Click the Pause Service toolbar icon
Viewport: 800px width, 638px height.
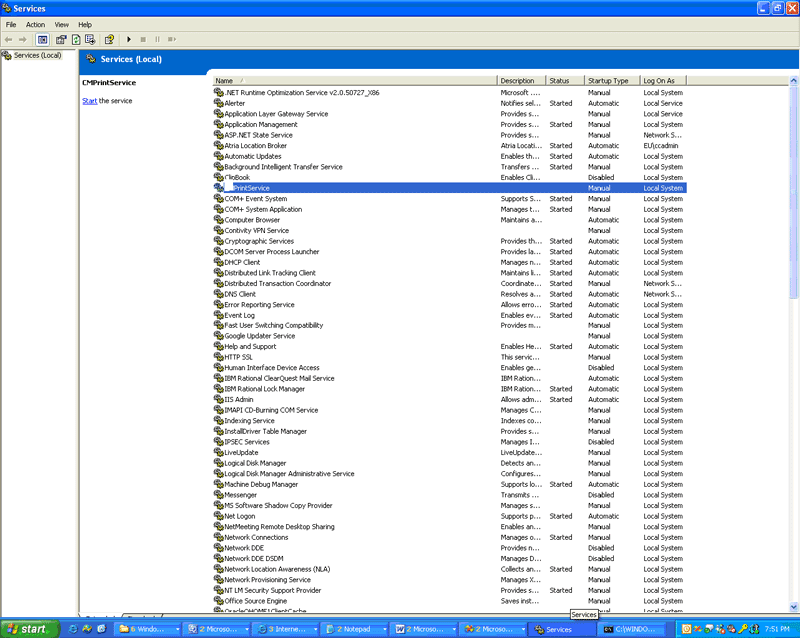[157, 39]
